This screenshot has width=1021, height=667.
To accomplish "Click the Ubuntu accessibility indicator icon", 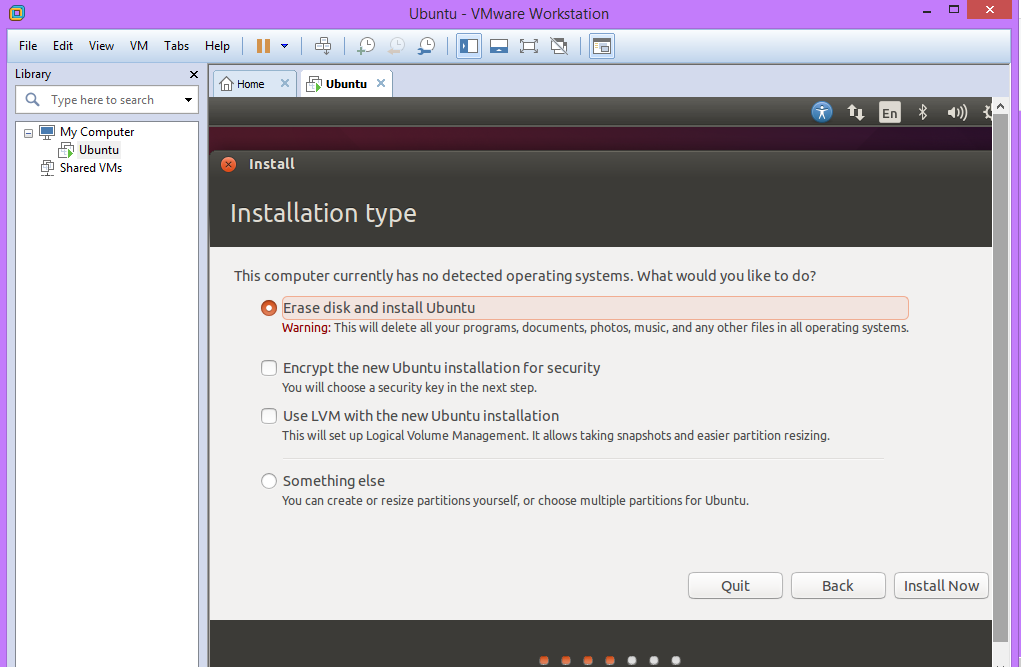I will tap(822, 112).
